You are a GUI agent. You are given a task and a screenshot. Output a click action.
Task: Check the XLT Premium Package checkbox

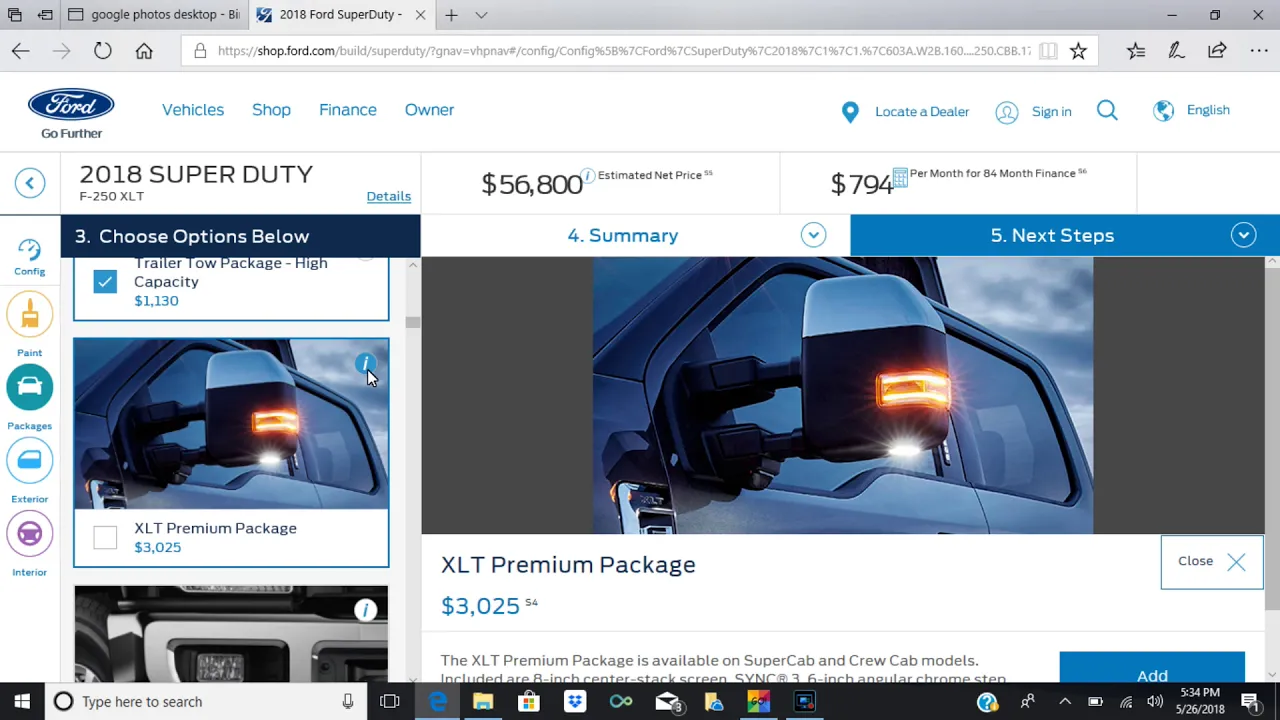coord(105,537)
